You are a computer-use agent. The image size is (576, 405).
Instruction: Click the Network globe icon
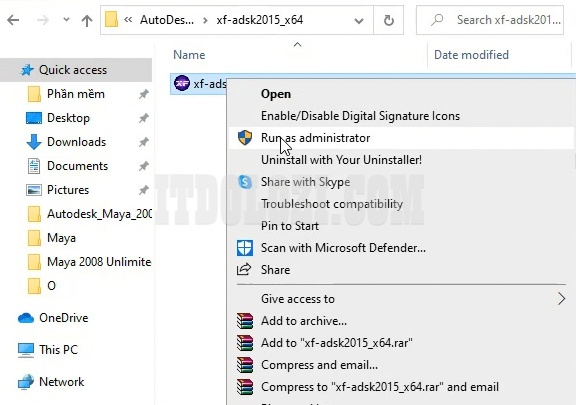coord(26,382)
